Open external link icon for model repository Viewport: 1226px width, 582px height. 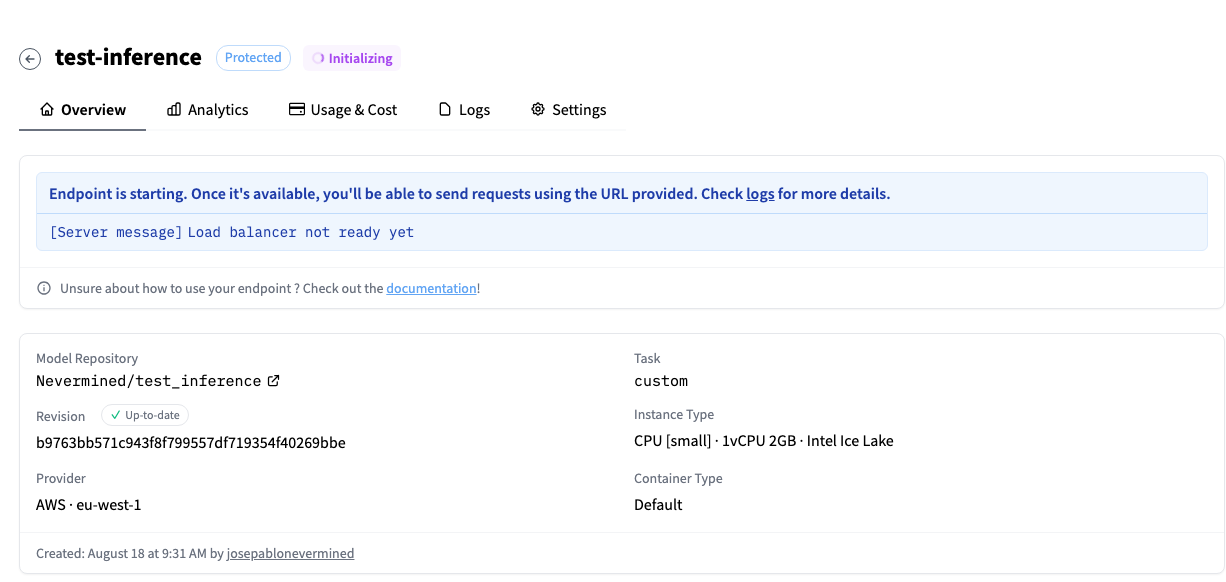click(273, 381)
